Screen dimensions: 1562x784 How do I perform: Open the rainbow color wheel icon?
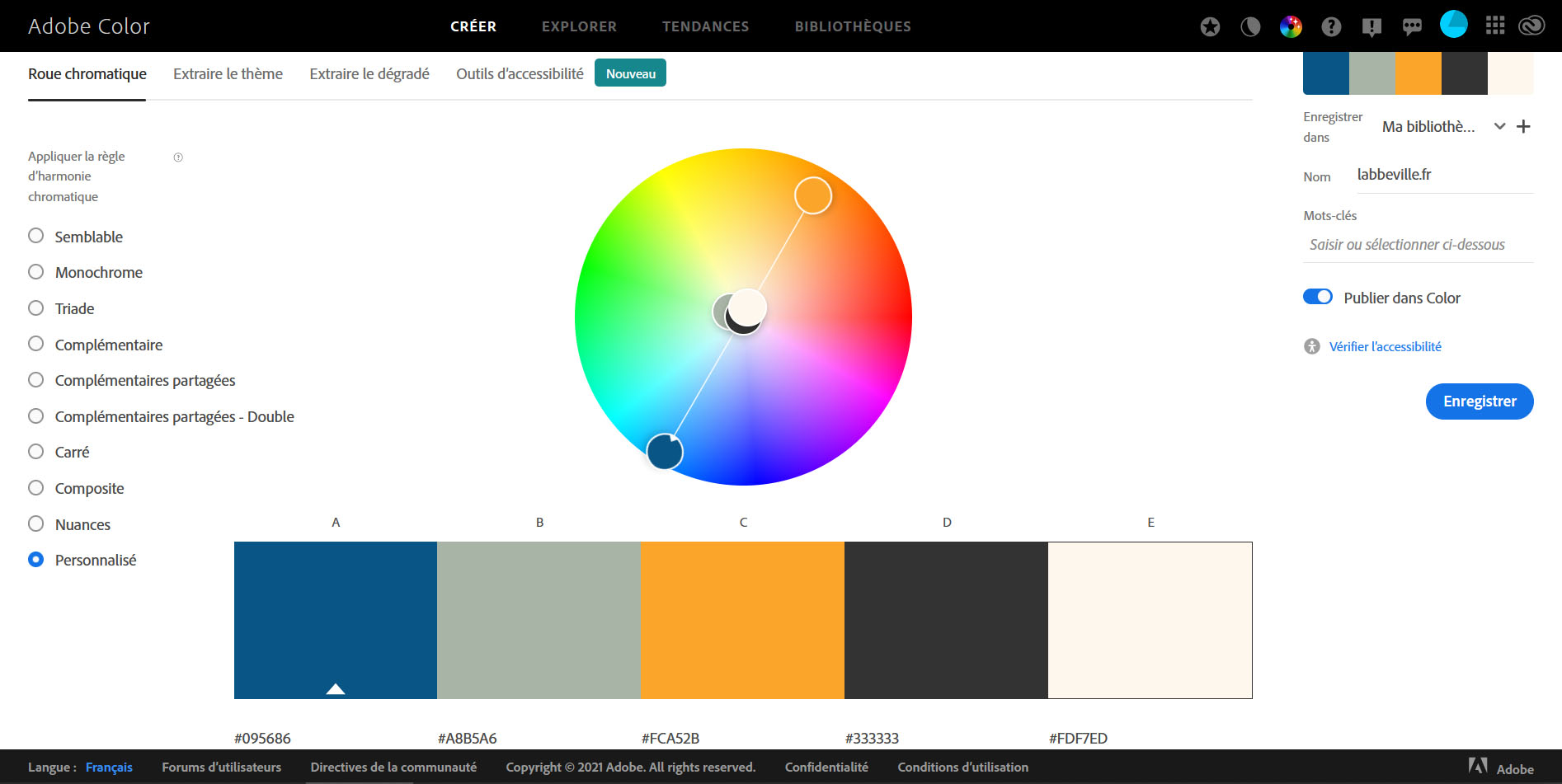1291,27
